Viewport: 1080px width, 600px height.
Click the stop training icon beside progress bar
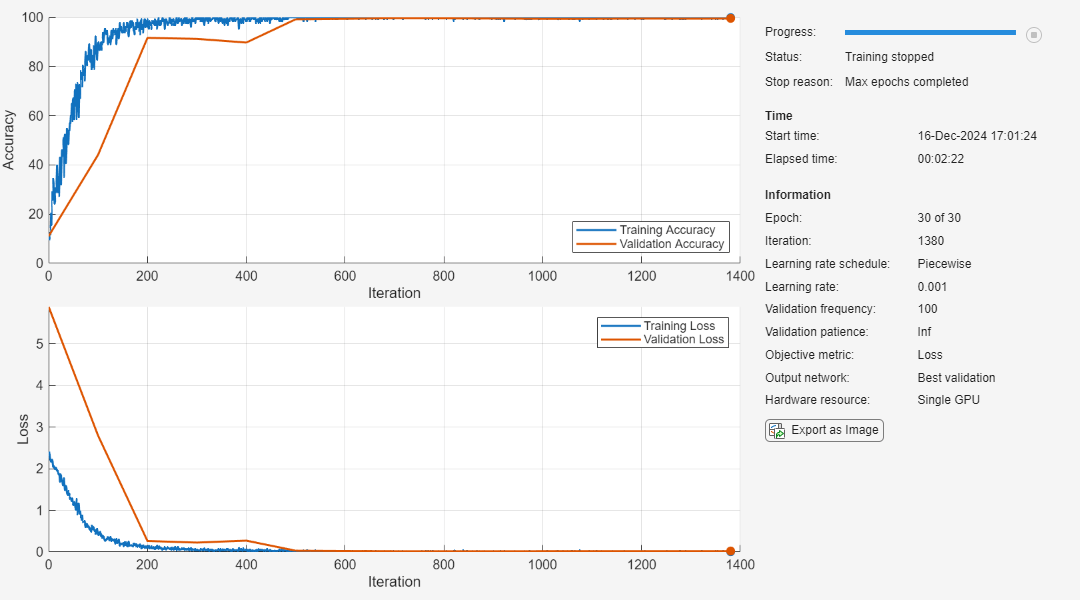tap(1034, 35)
